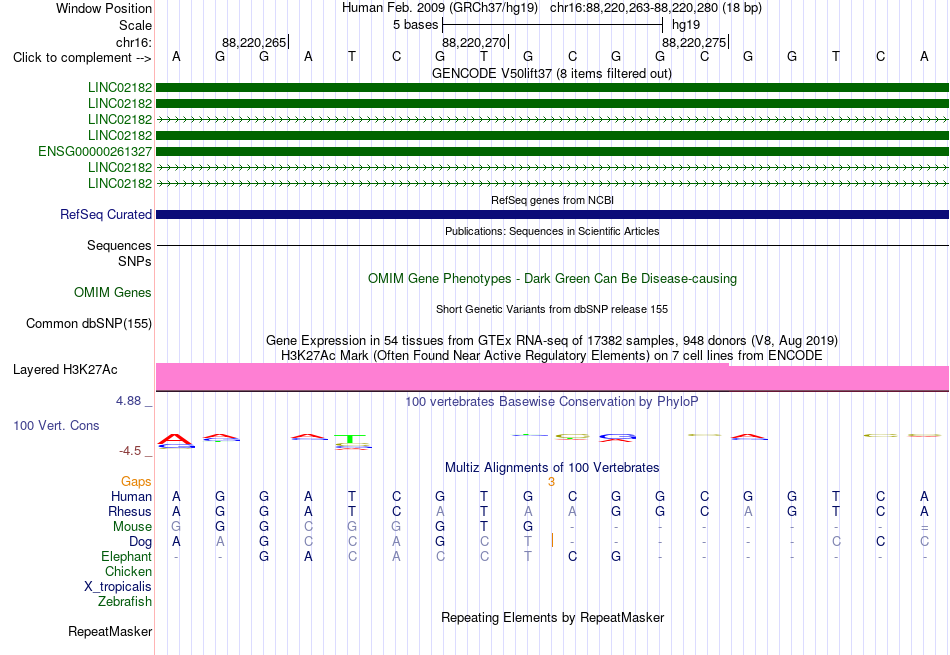
Task: Click the orange gap count '3'
Action: click(551, 482)
